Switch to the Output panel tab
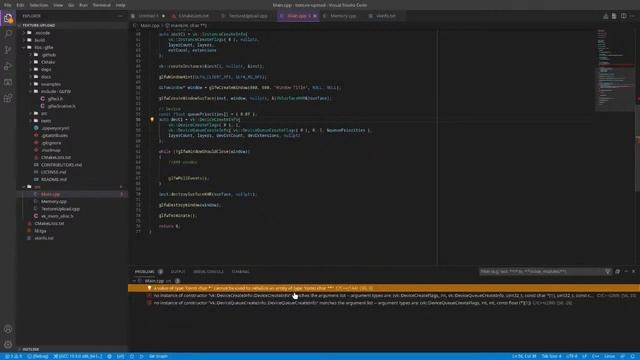 click(178, 272)
